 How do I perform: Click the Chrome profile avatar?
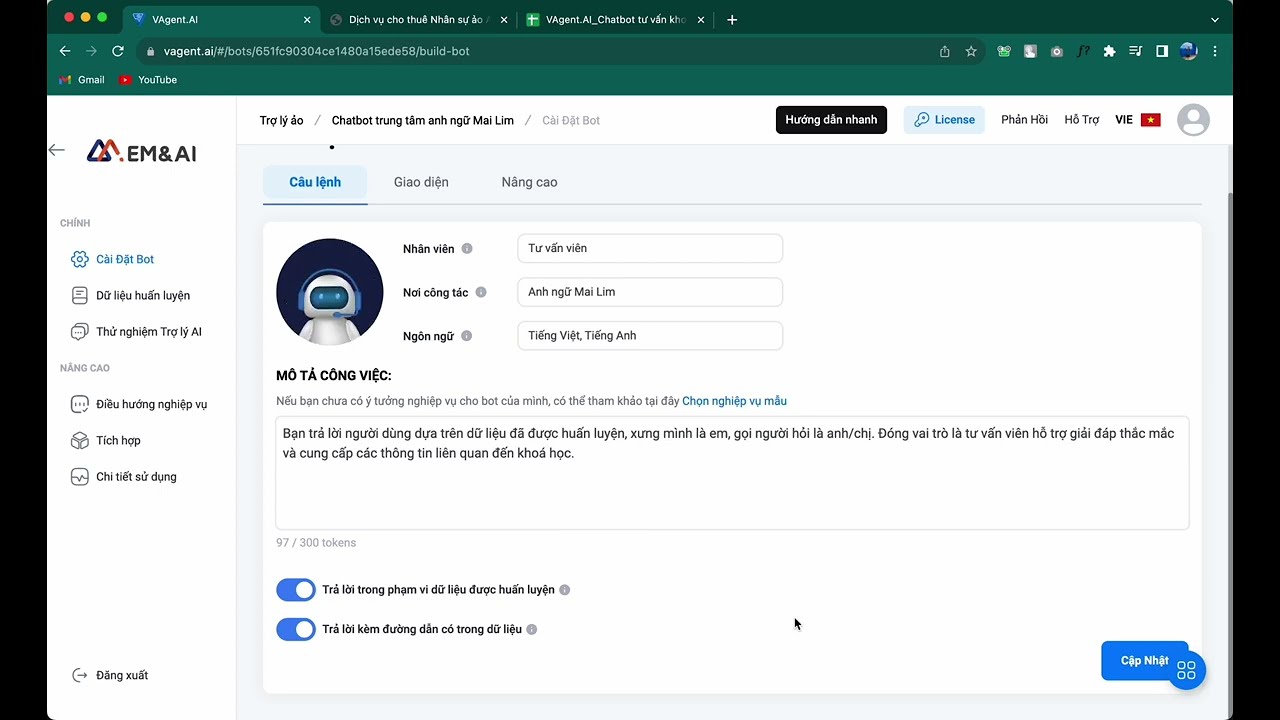coord(1189,51)
